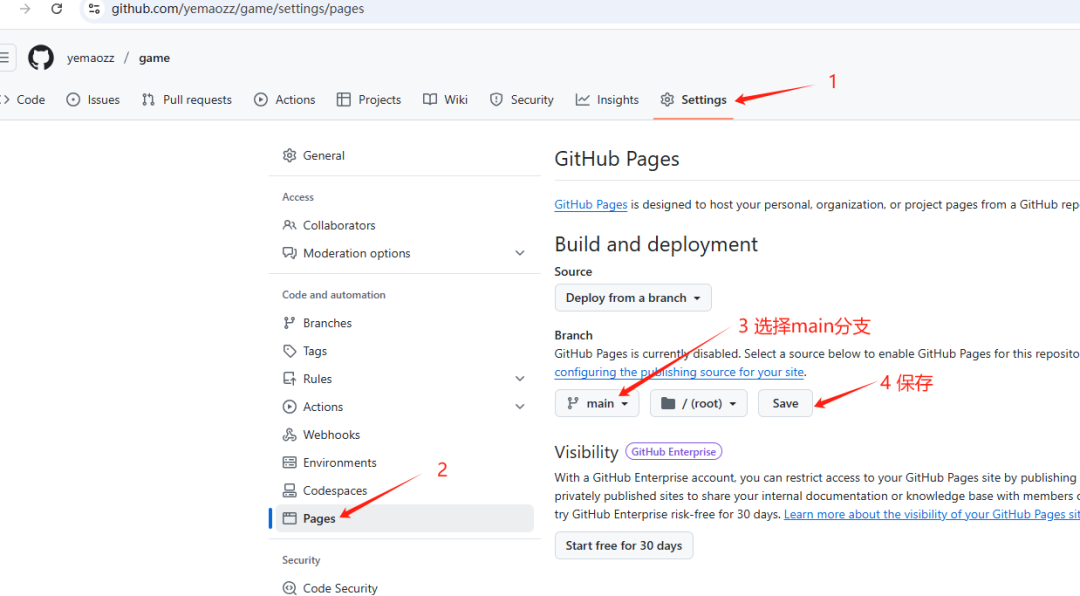Open Branches settings
1080x596 pixels.
[405, 323]
